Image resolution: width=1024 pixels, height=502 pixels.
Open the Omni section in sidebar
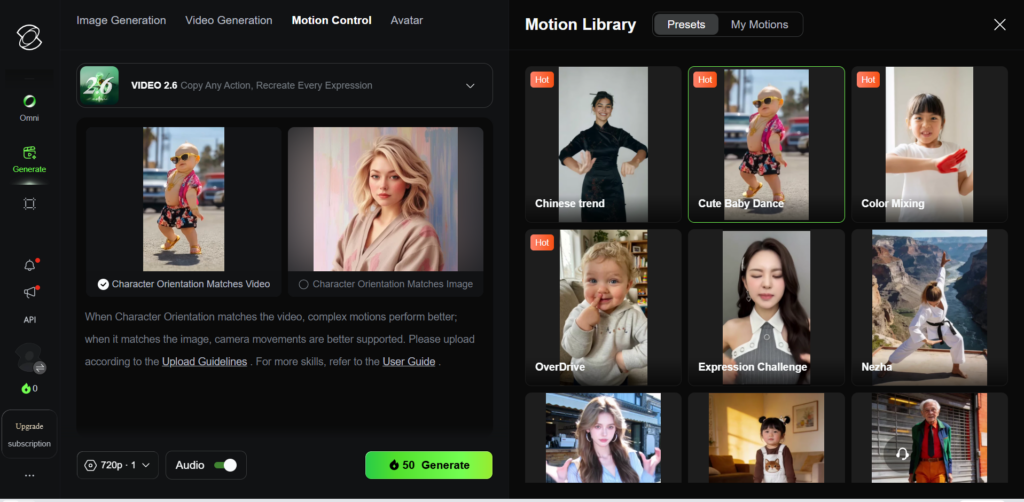(x=29, y=108)
